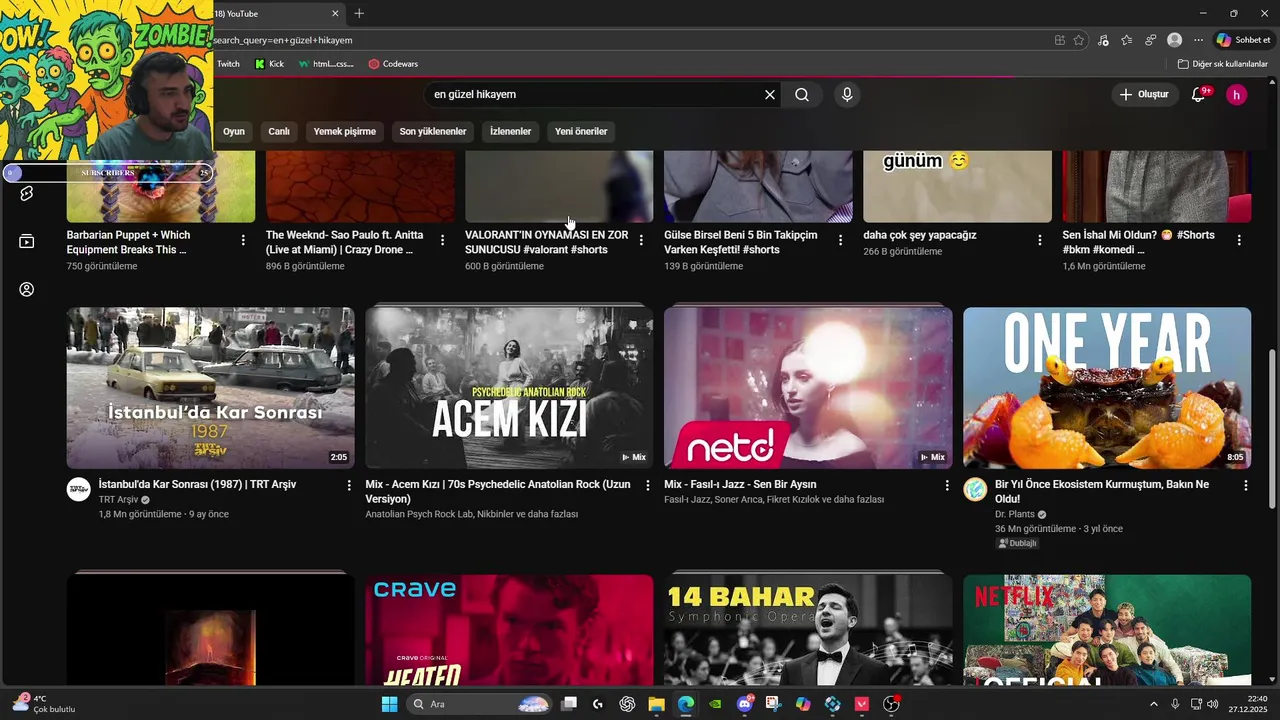Open the 'You' profile sidebar icon
The image size is (1280, 720).
(27, 289)
